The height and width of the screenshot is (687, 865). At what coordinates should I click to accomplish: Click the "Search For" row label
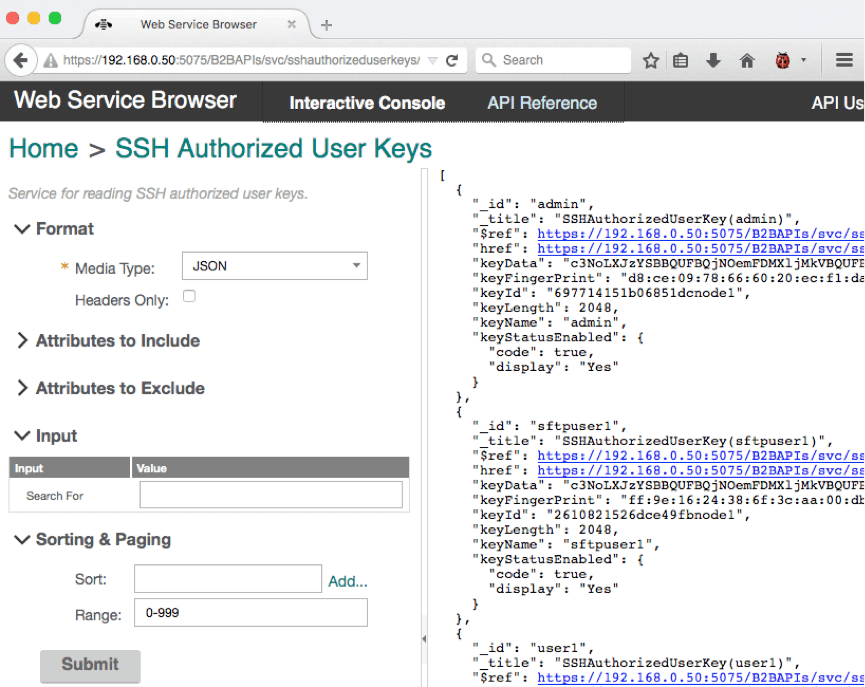pos(55,496)
